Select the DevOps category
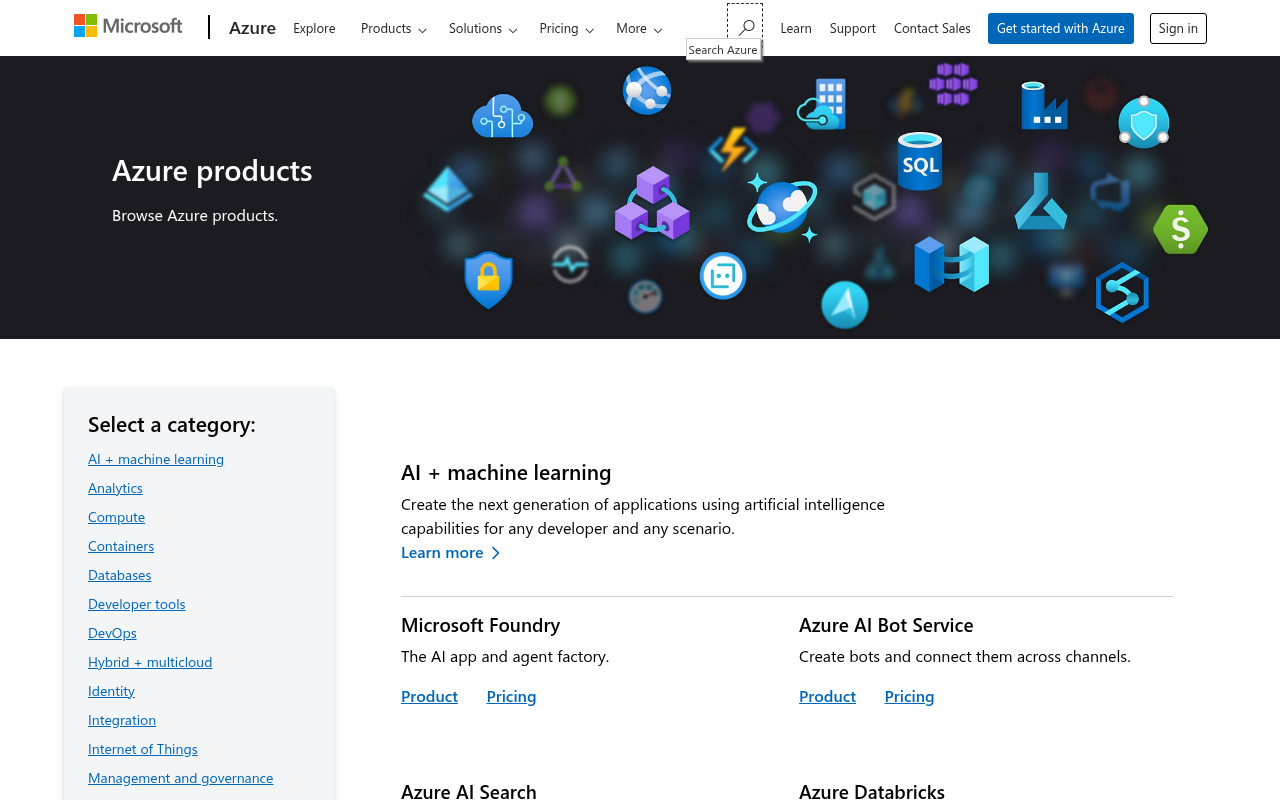 [112, 633]
